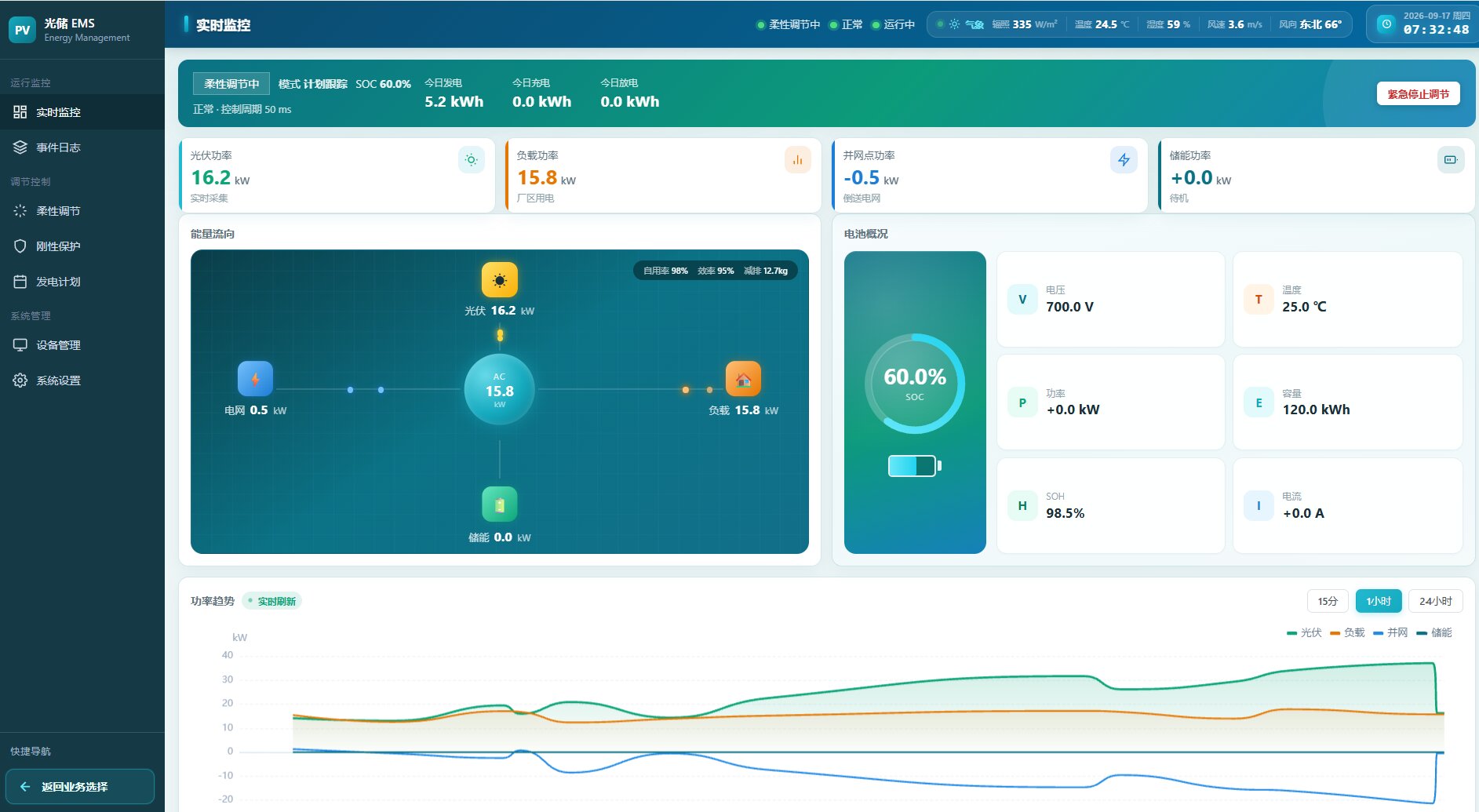This screenshot has width=1479, height=812.
Task: Toggle 并网 series in chart legend
Action: (1390, 632)
